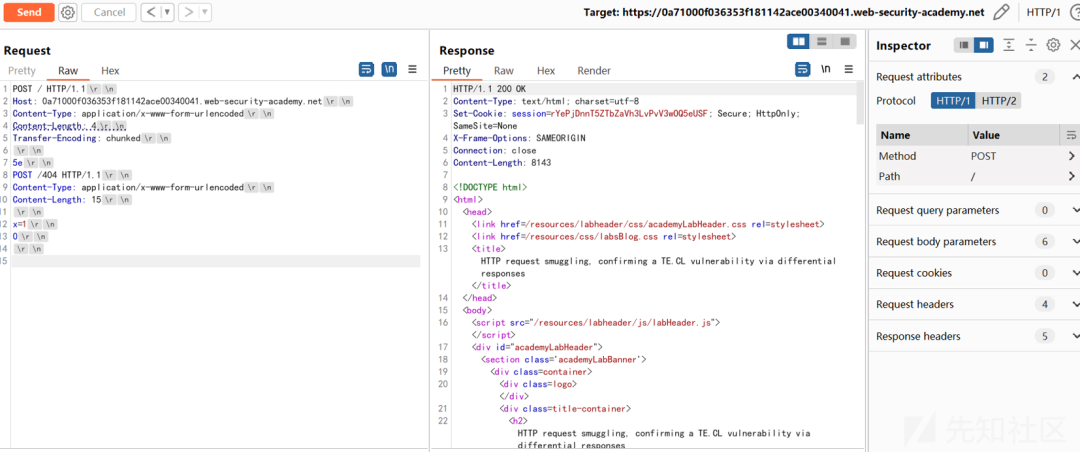Screen dimensions: 1080x452
Task: Open Inspector settings gear
Action: pyautogui.click(x=1053, y=45)
